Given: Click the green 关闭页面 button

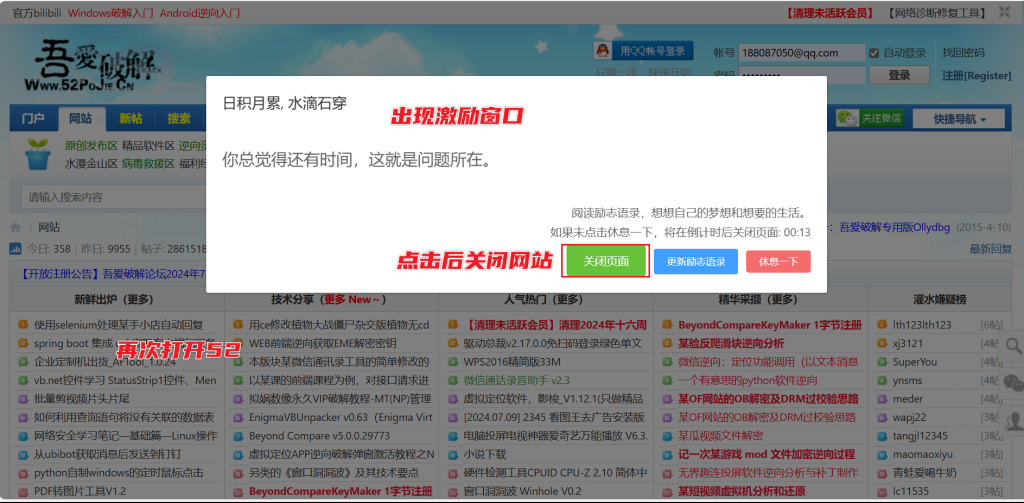Looking at the screenshot, I should point(605,261).
